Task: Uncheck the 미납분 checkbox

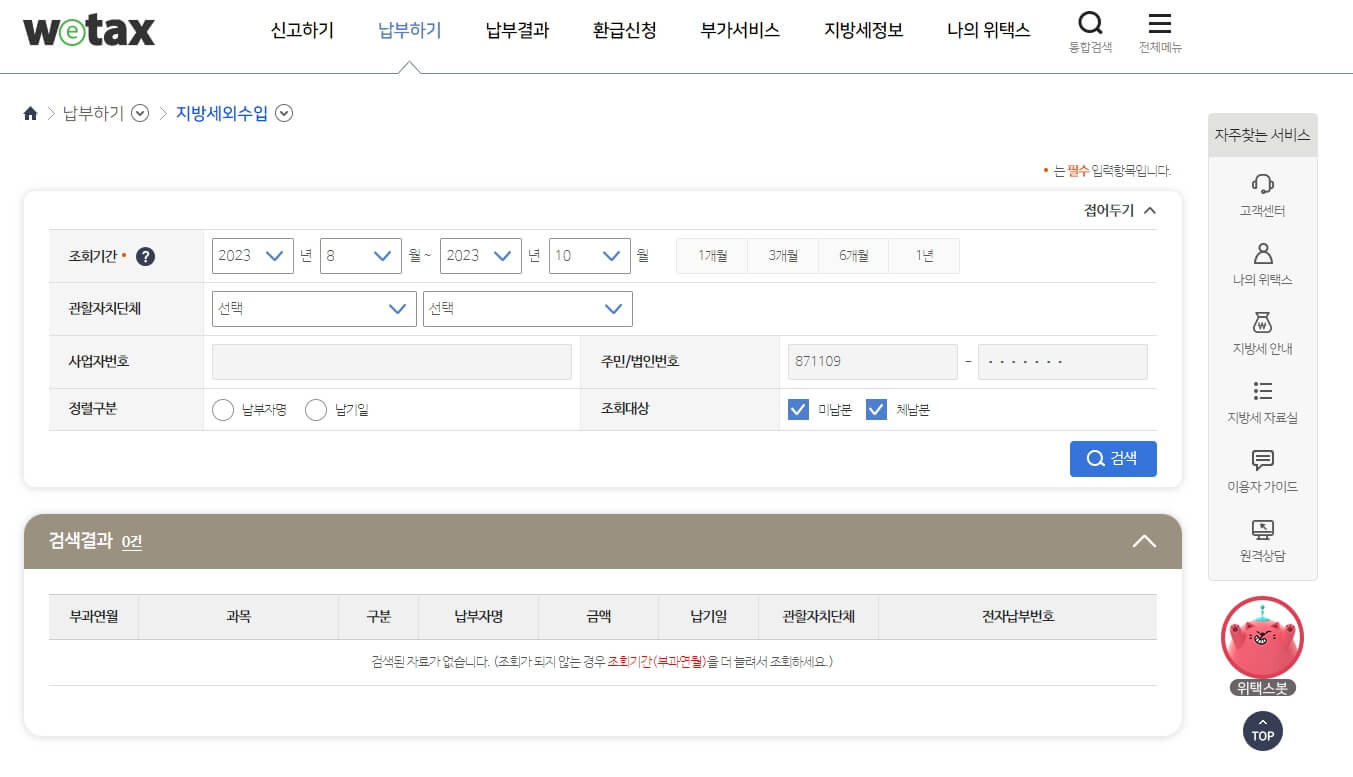Action: pos(798,409)
